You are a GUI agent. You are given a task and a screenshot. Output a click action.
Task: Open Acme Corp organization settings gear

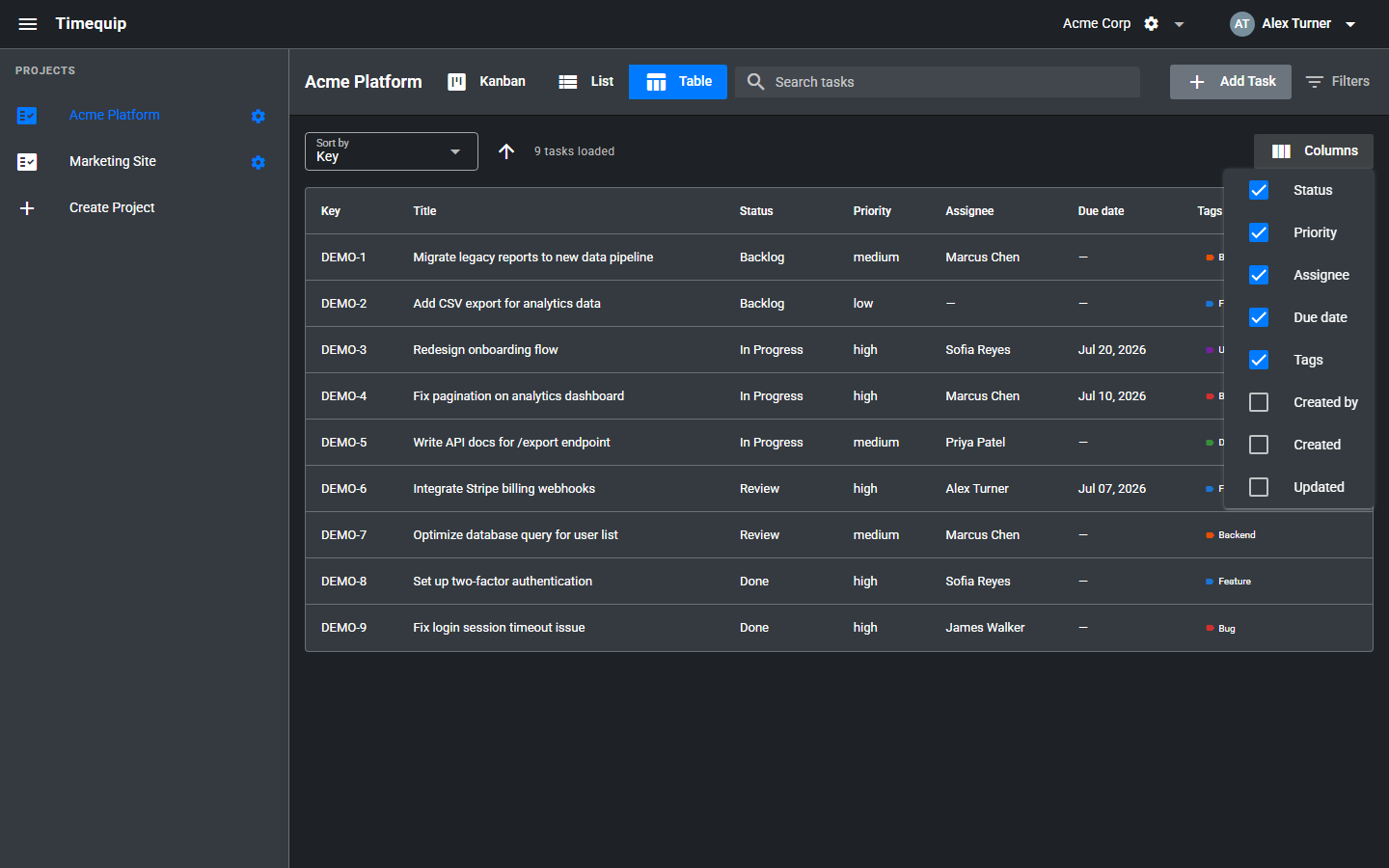[1151, 24]
